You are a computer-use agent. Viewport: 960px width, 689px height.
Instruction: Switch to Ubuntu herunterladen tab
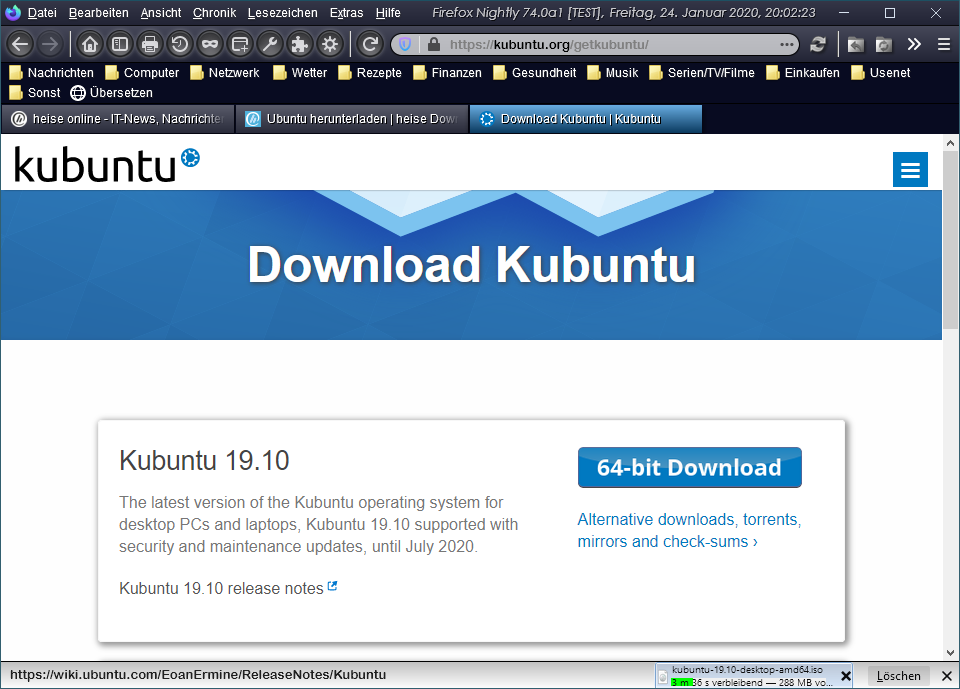[x=352, y=119]
